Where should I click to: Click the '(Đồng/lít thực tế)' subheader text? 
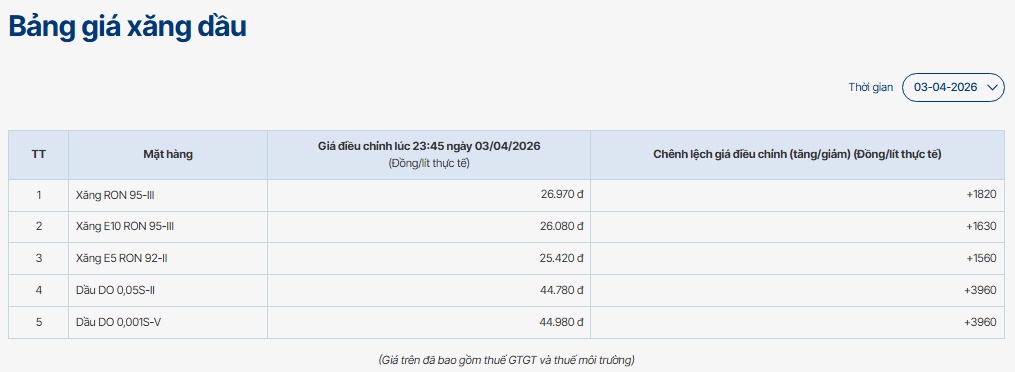pyautogui.click(x=429, y=163)
